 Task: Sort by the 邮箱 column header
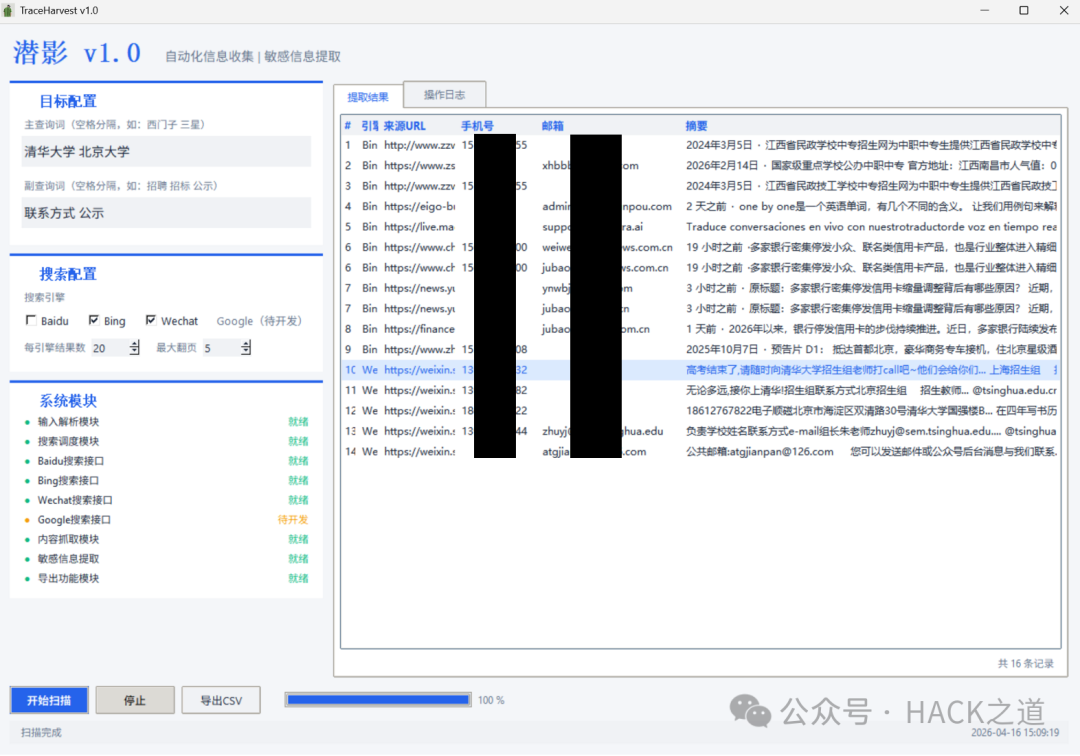click(552, 126)
